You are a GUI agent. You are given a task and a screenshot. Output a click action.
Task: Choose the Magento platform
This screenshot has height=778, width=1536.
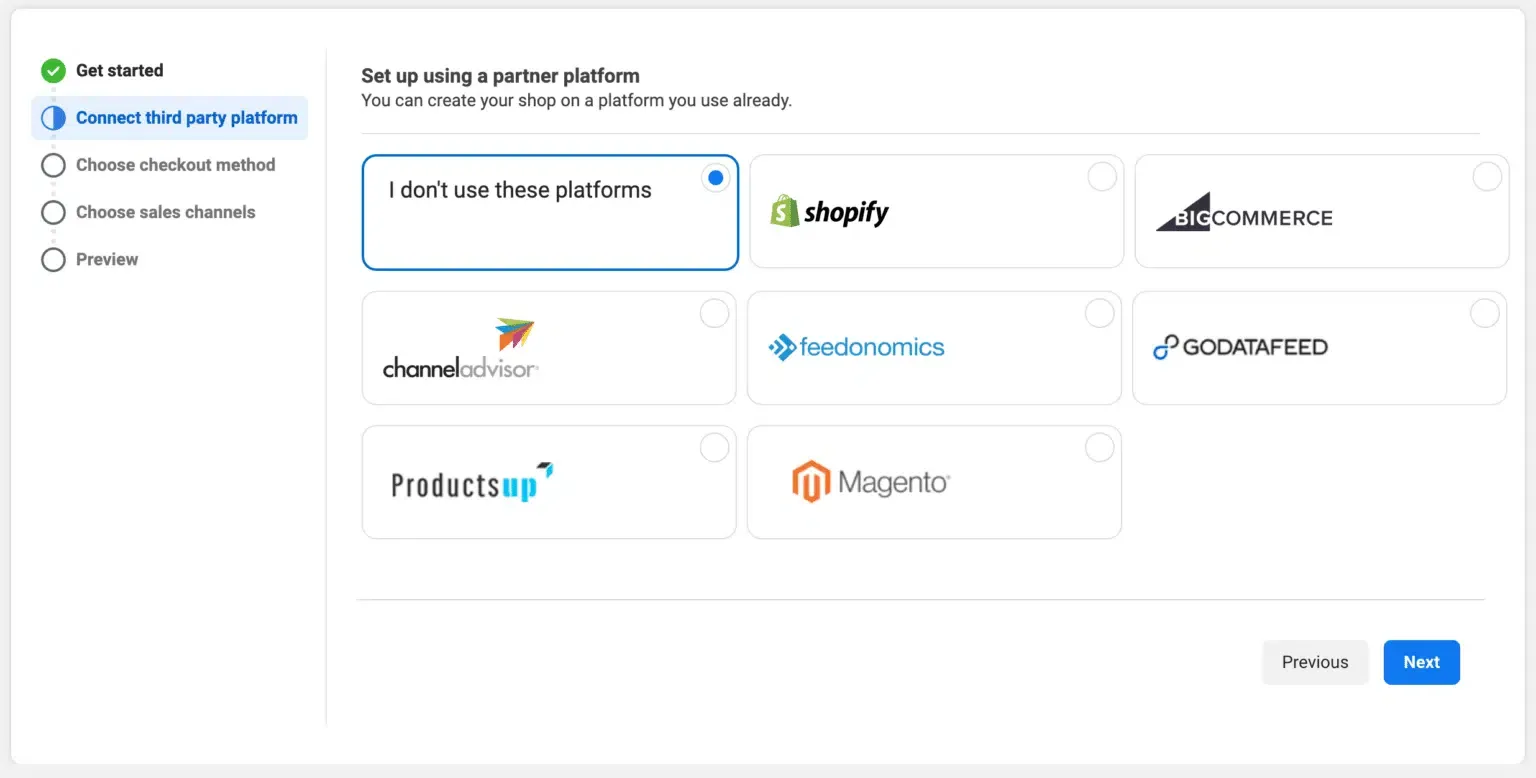tap(868, 481)
